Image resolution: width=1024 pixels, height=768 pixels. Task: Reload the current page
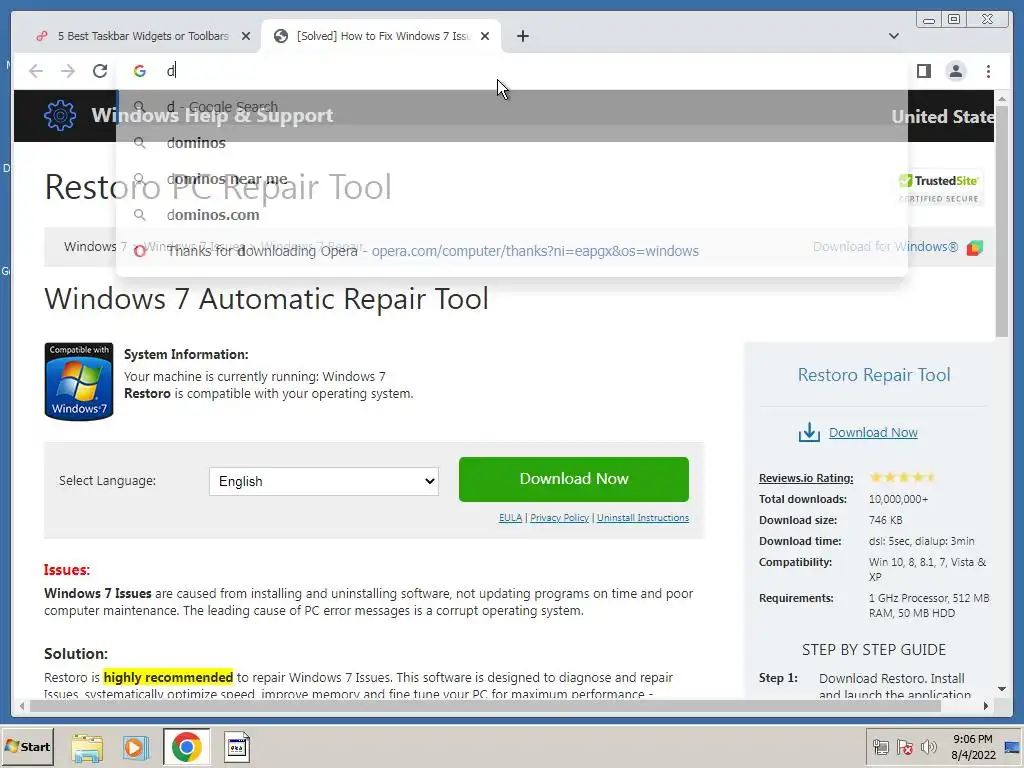click(x=100, y=71)
